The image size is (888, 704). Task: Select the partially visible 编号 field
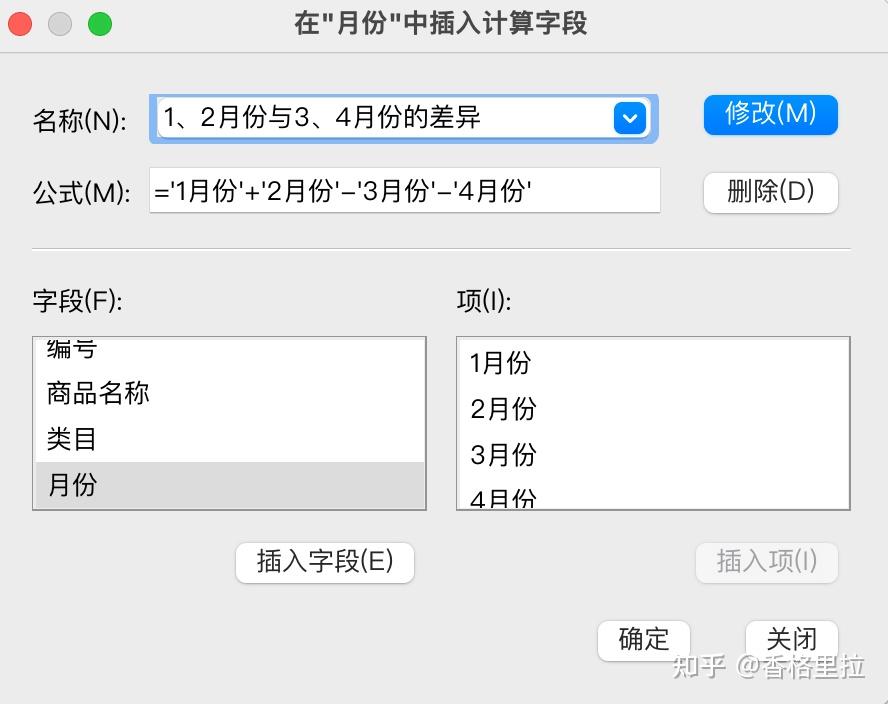72,350
